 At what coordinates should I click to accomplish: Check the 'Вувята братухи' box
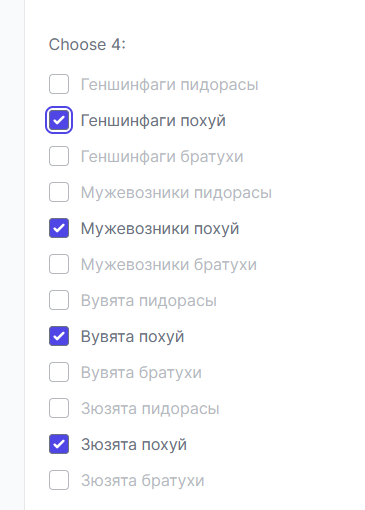click(x=59, y=372)
